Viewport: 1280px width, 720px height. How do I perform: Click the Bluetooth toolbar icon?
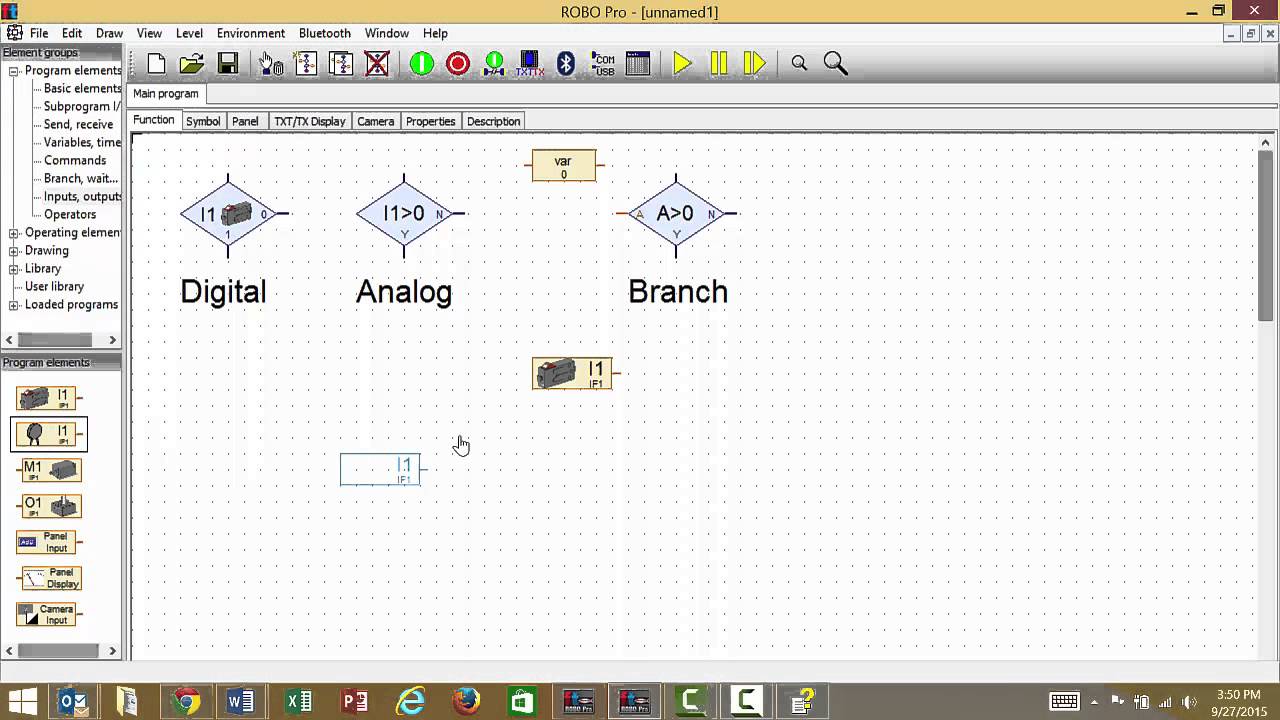(x=566, y=64)
